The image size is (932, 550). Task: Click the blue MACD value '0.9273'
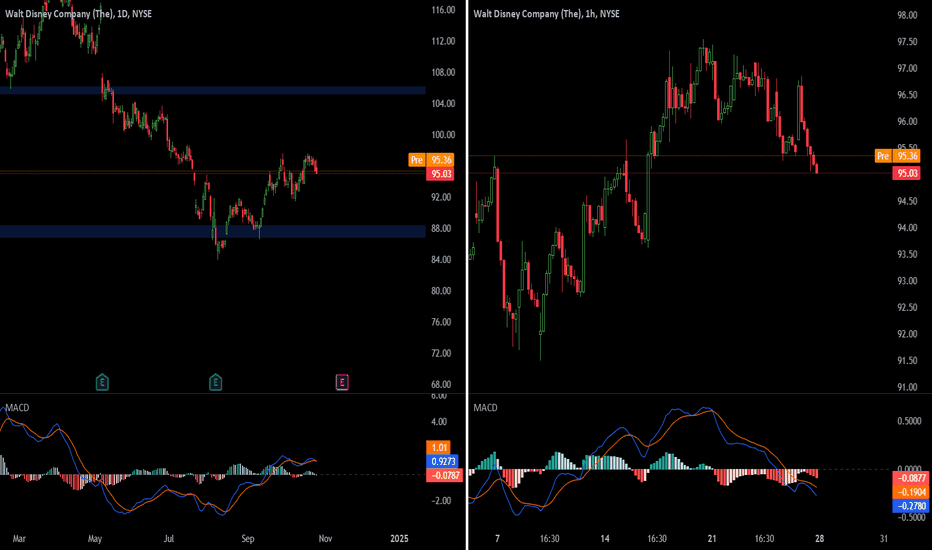[442, 461]
